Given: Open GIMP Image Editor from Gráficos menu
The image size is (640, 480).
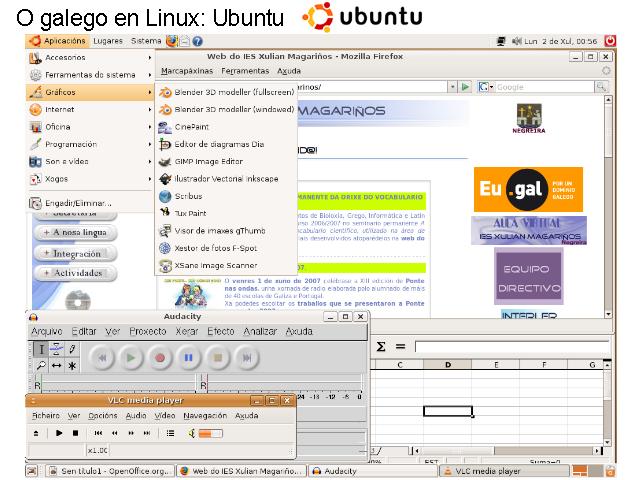Looking at the screenshot, I should (x=208, y=161).
